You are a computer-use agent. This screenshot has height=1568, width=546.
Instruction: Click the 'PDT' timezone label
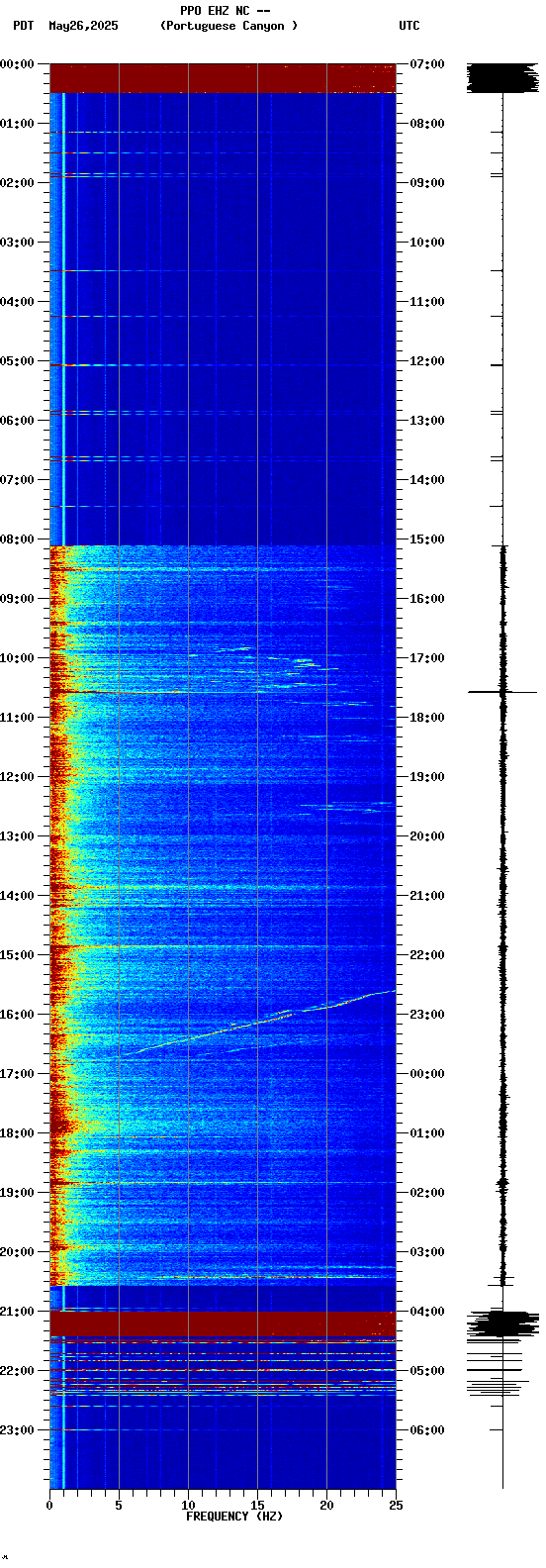(x=23, y=27)
